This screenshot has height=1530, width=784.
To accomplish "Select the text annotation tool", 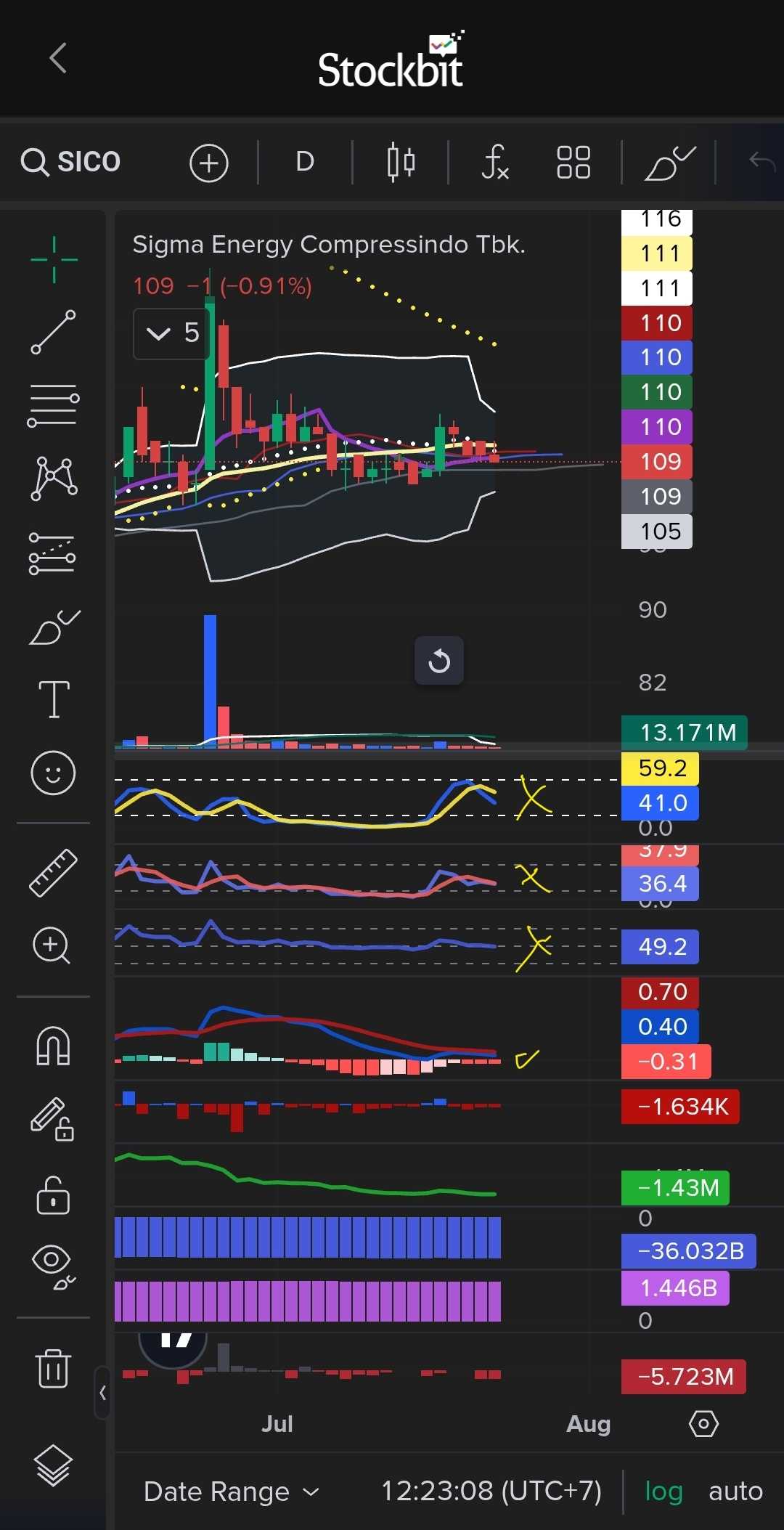I will [x=54, y=699].
